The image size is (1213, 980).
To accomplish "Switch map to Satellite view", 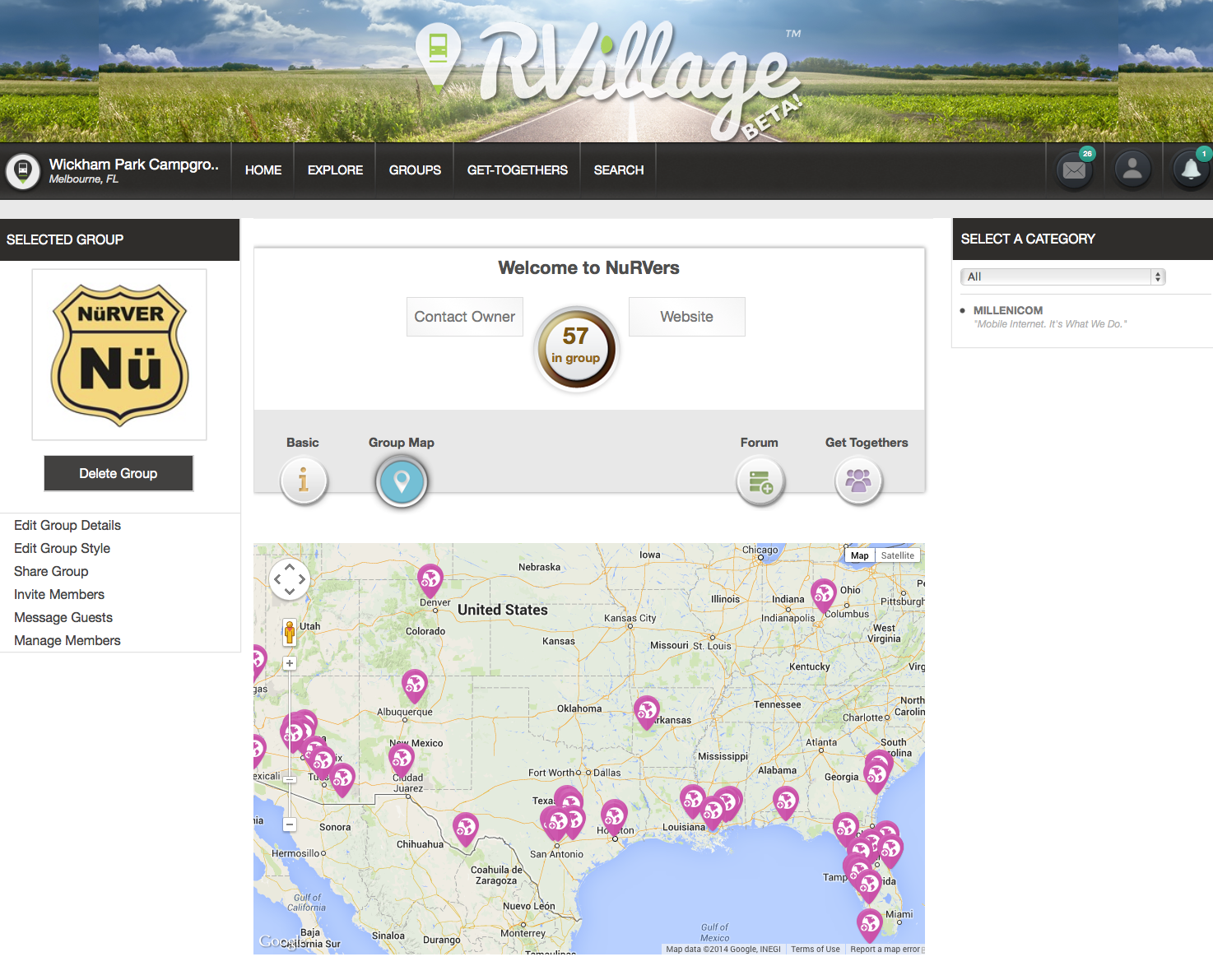I will coord(897,555).
